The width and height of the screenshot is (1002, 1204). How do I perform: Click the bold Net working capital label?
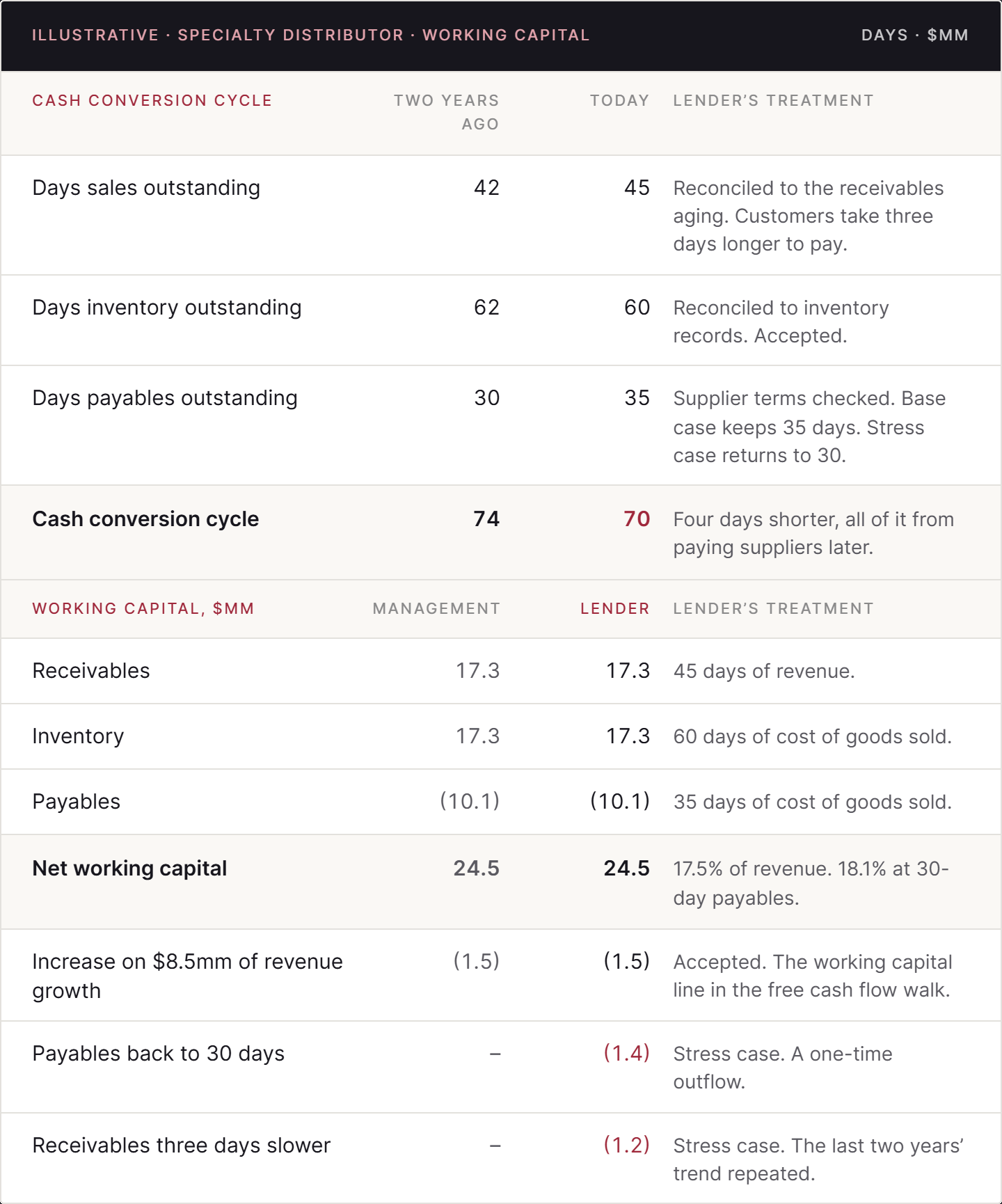(129, 869)
